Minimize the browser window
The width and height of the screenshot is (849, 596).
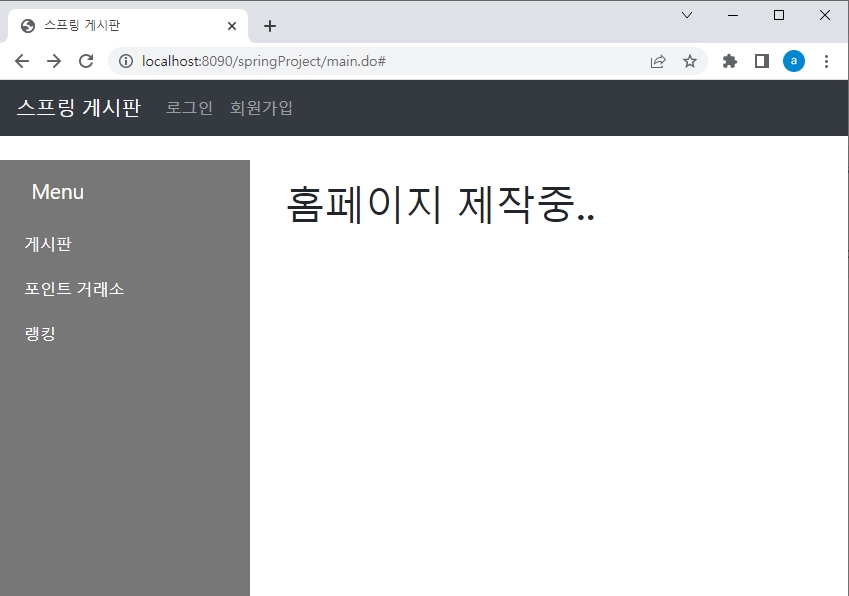click(733, 15)
